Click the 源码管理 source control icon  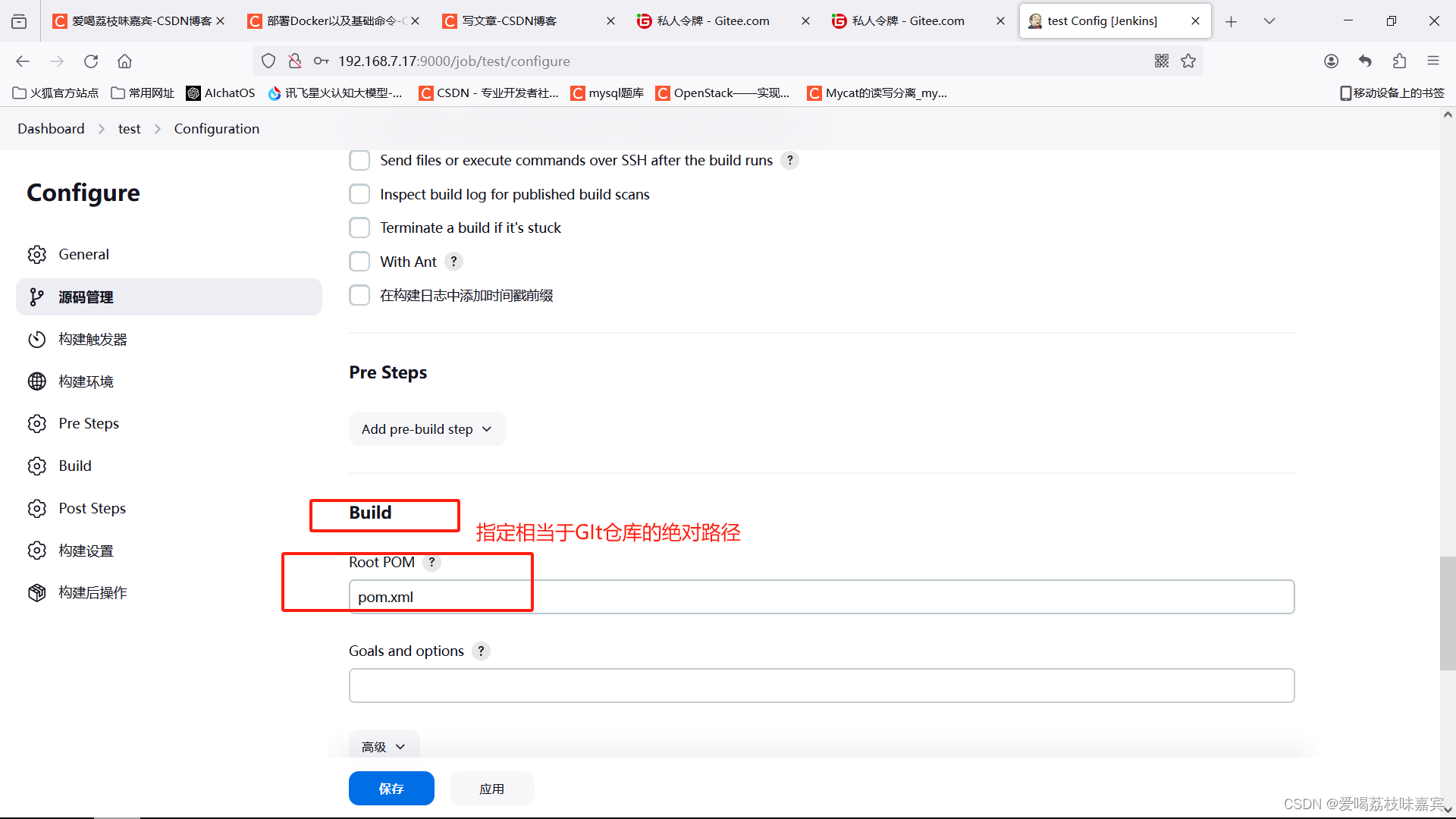tap(37, 297)
